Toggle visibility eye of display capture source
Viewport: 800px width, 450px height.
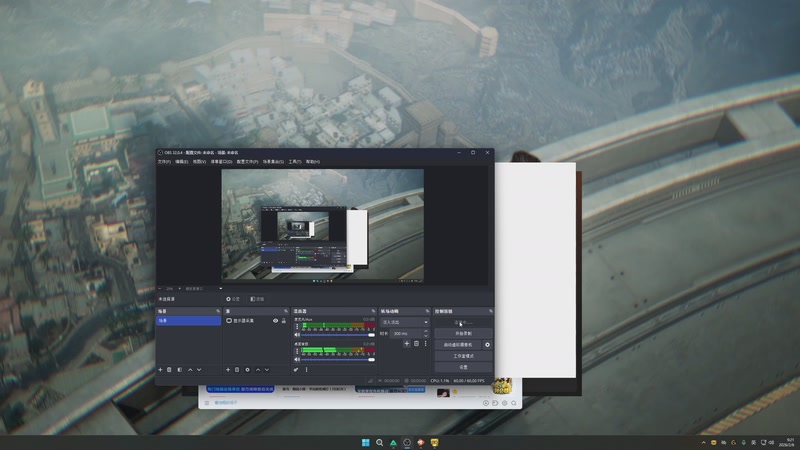click(x=276, y=321)
